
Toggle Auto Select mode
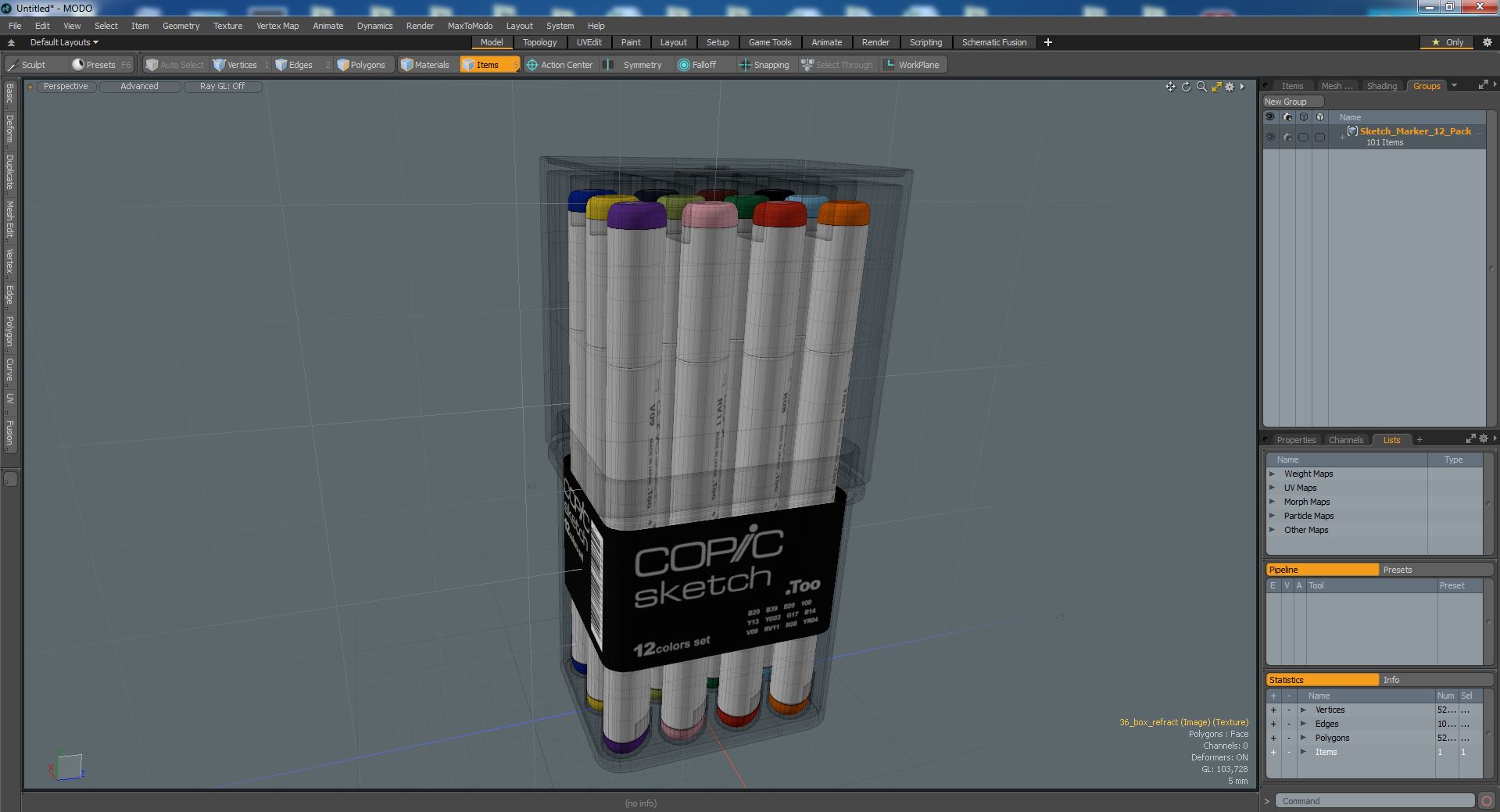[x=175, y=65]
